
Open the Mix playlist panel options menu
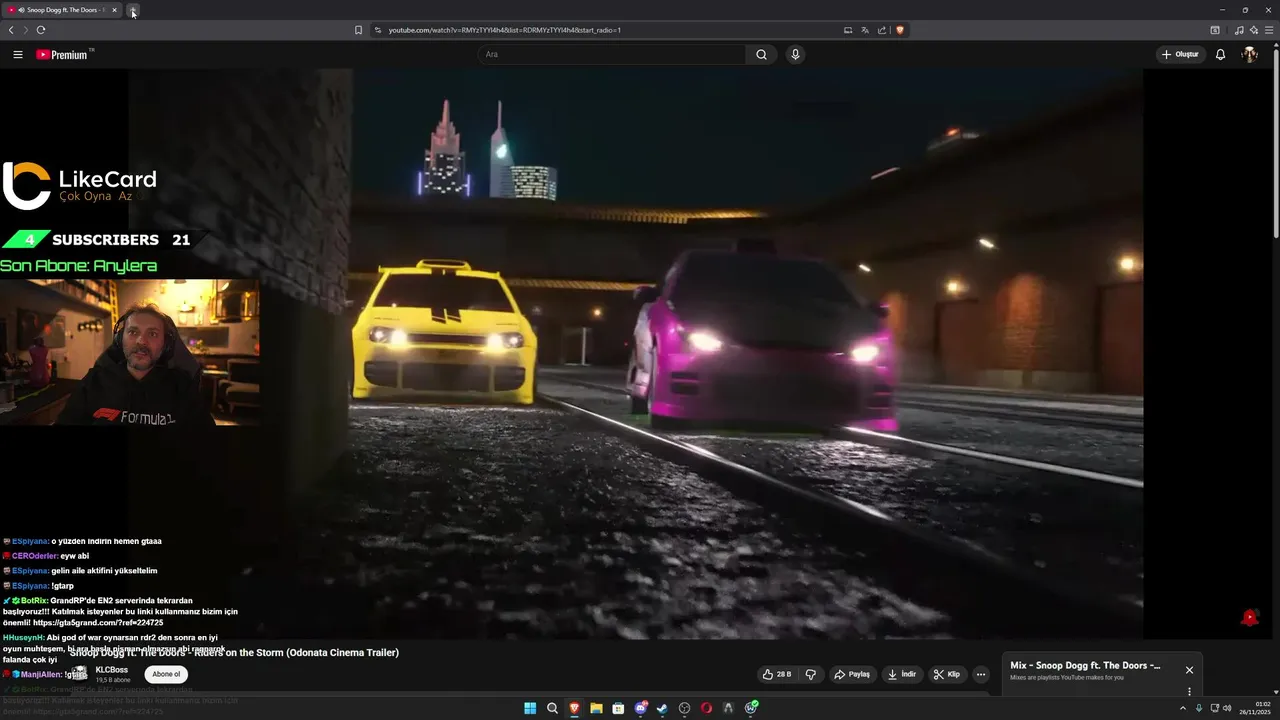tap(1189, 691)
